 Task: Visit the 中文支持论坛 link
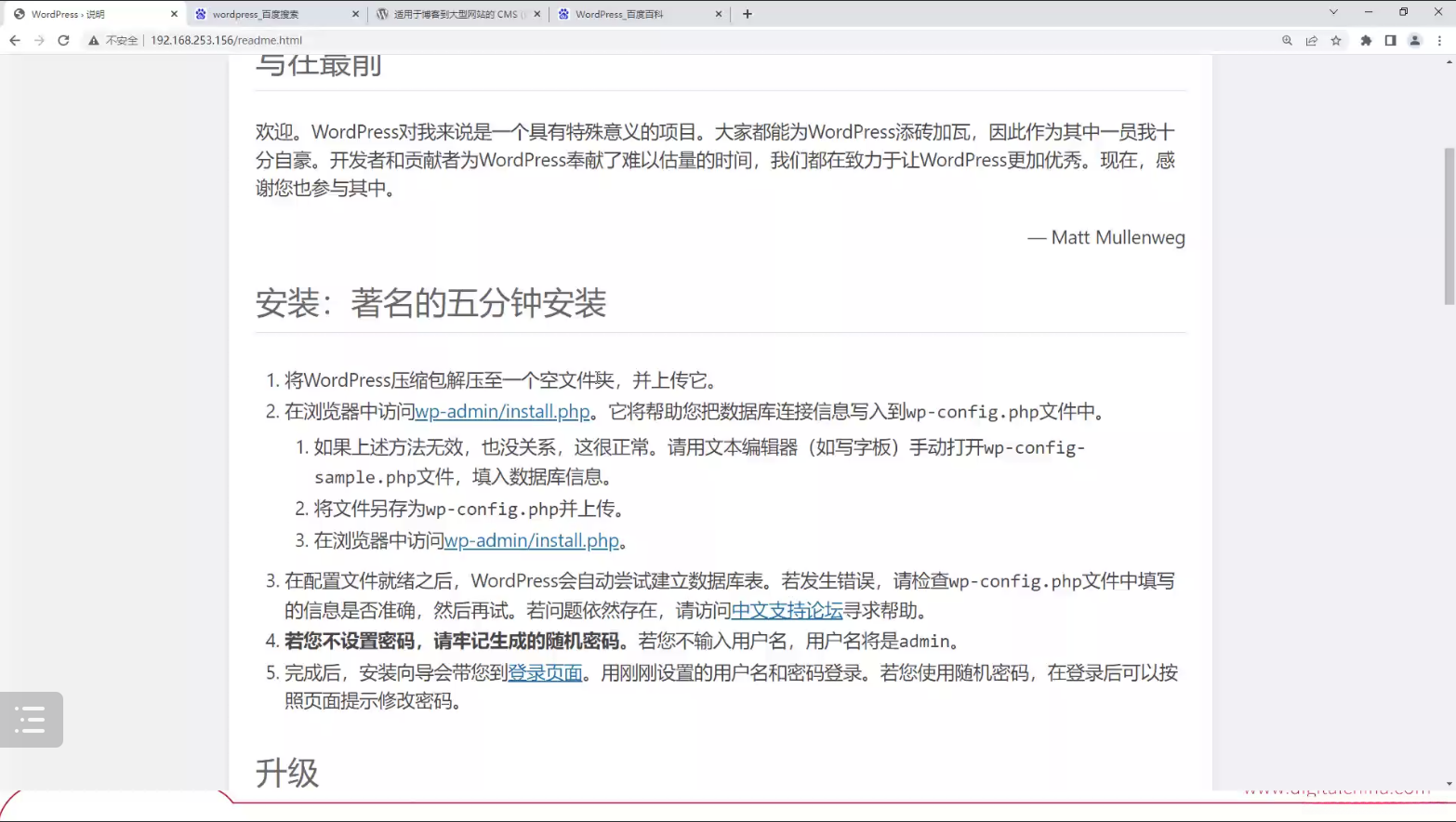[x=787, y=611]
